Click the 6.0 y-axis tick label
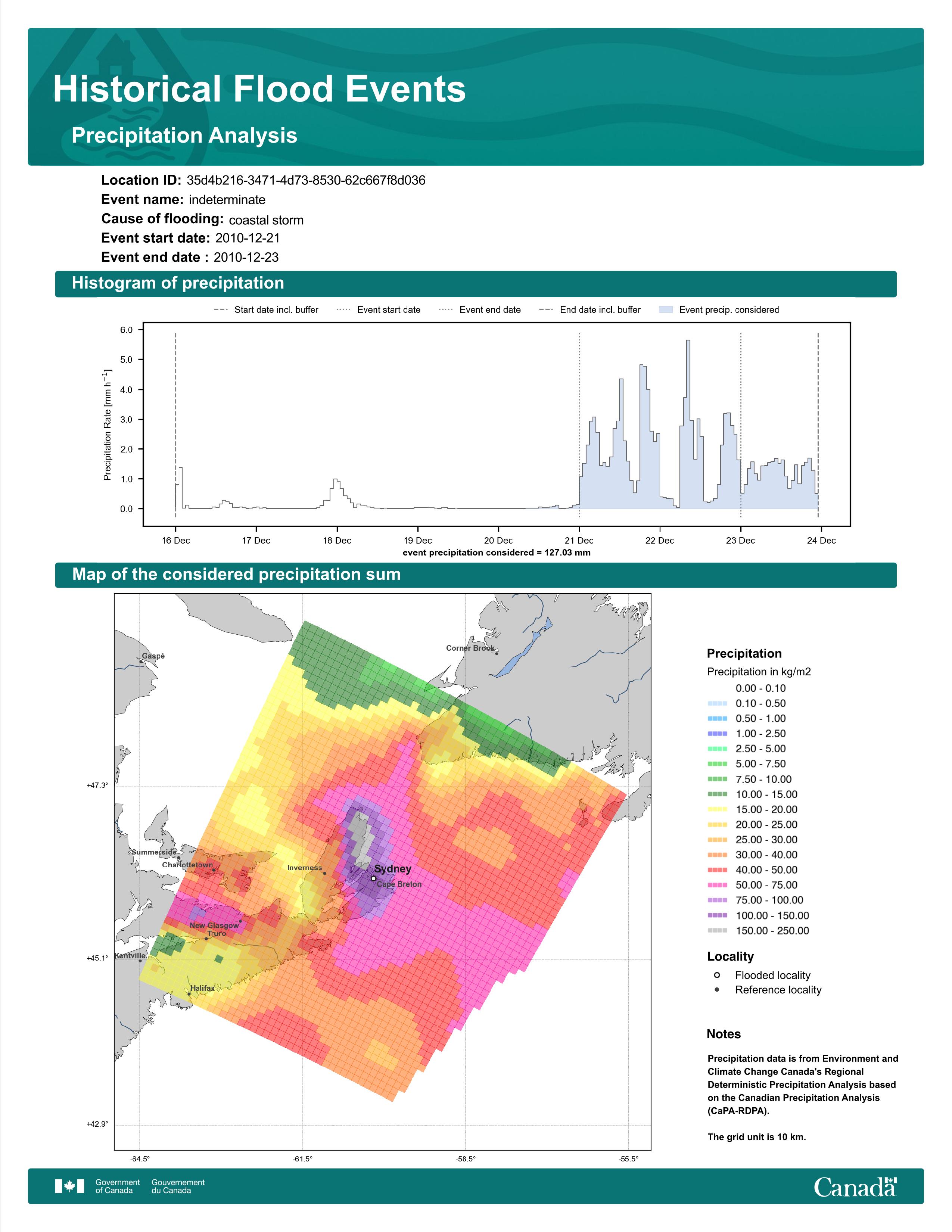Viewport: 952px width, 1232px height. [x=126, y=330]
